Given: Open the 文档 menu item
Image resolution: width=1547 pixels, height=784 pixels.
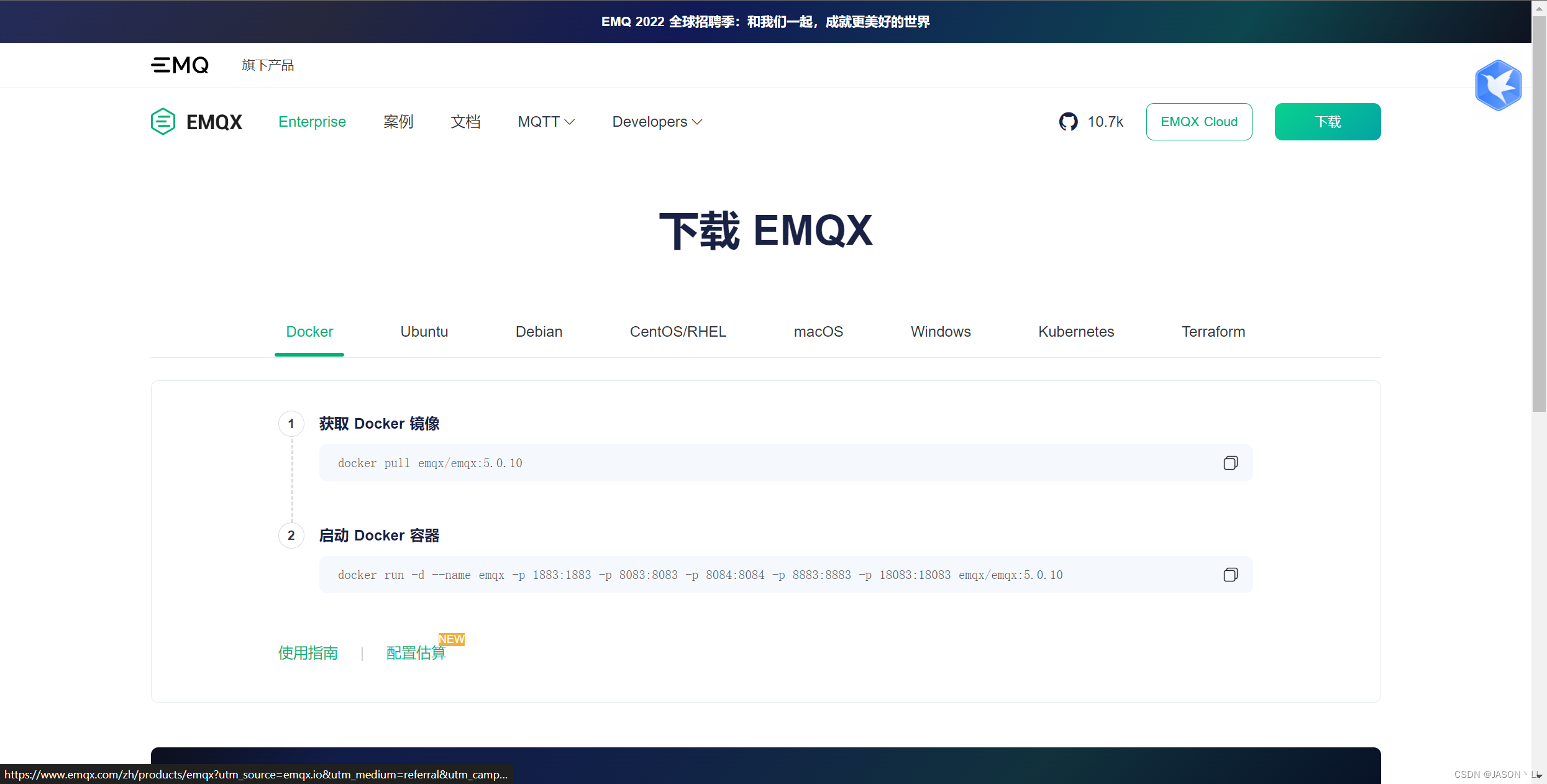Looking at the screenshot, I should point(466,122).
